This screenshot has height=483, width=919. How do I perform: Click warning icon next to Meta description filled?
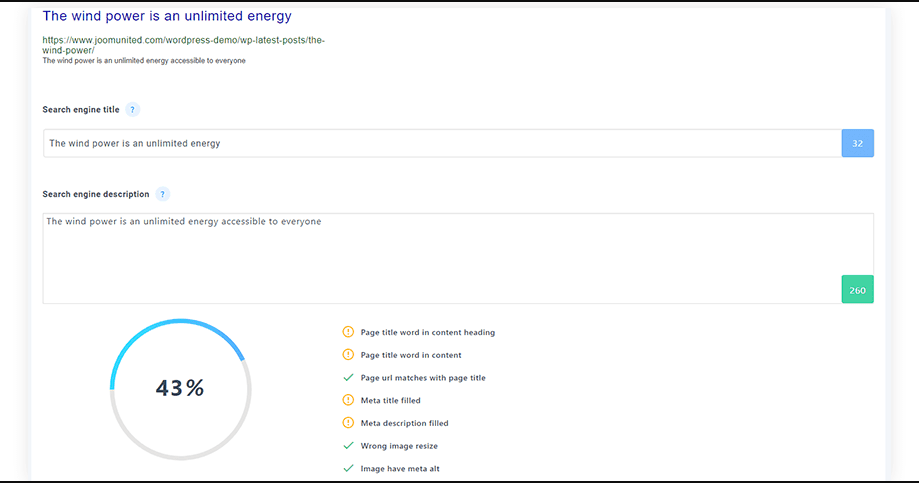click(x=348, y=423)
